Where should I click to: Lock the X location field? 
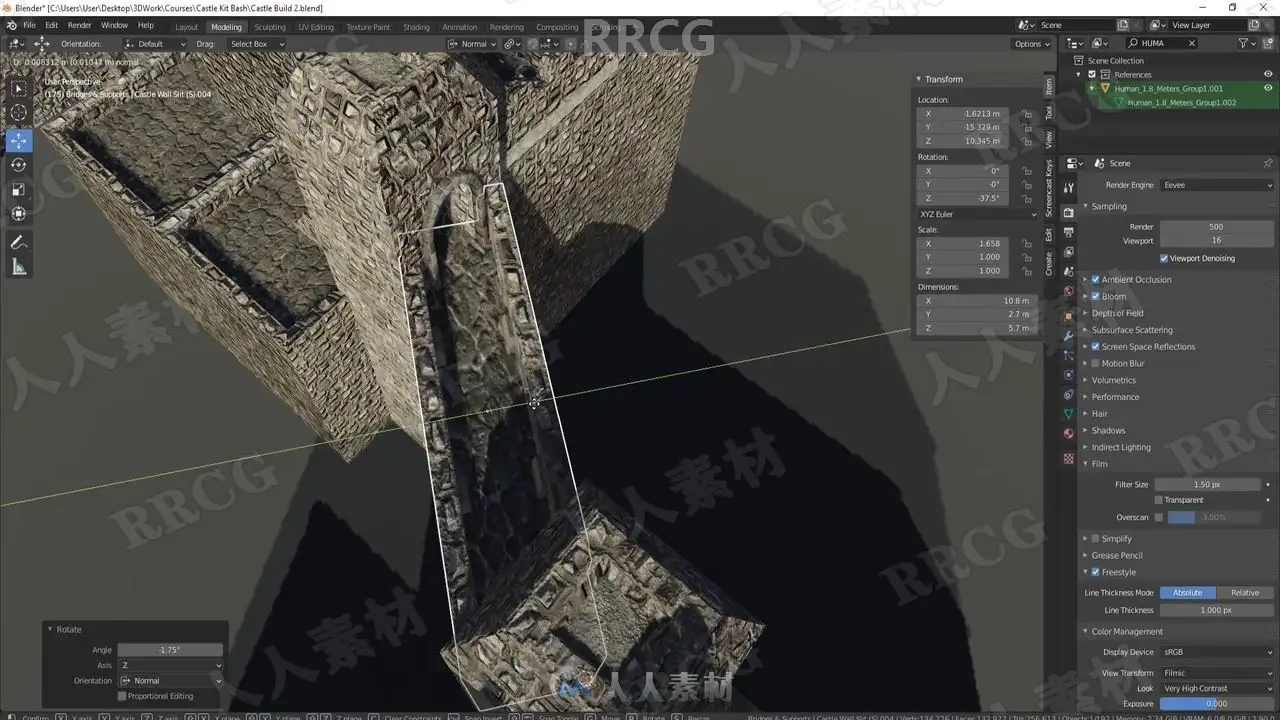point(1027,114)
